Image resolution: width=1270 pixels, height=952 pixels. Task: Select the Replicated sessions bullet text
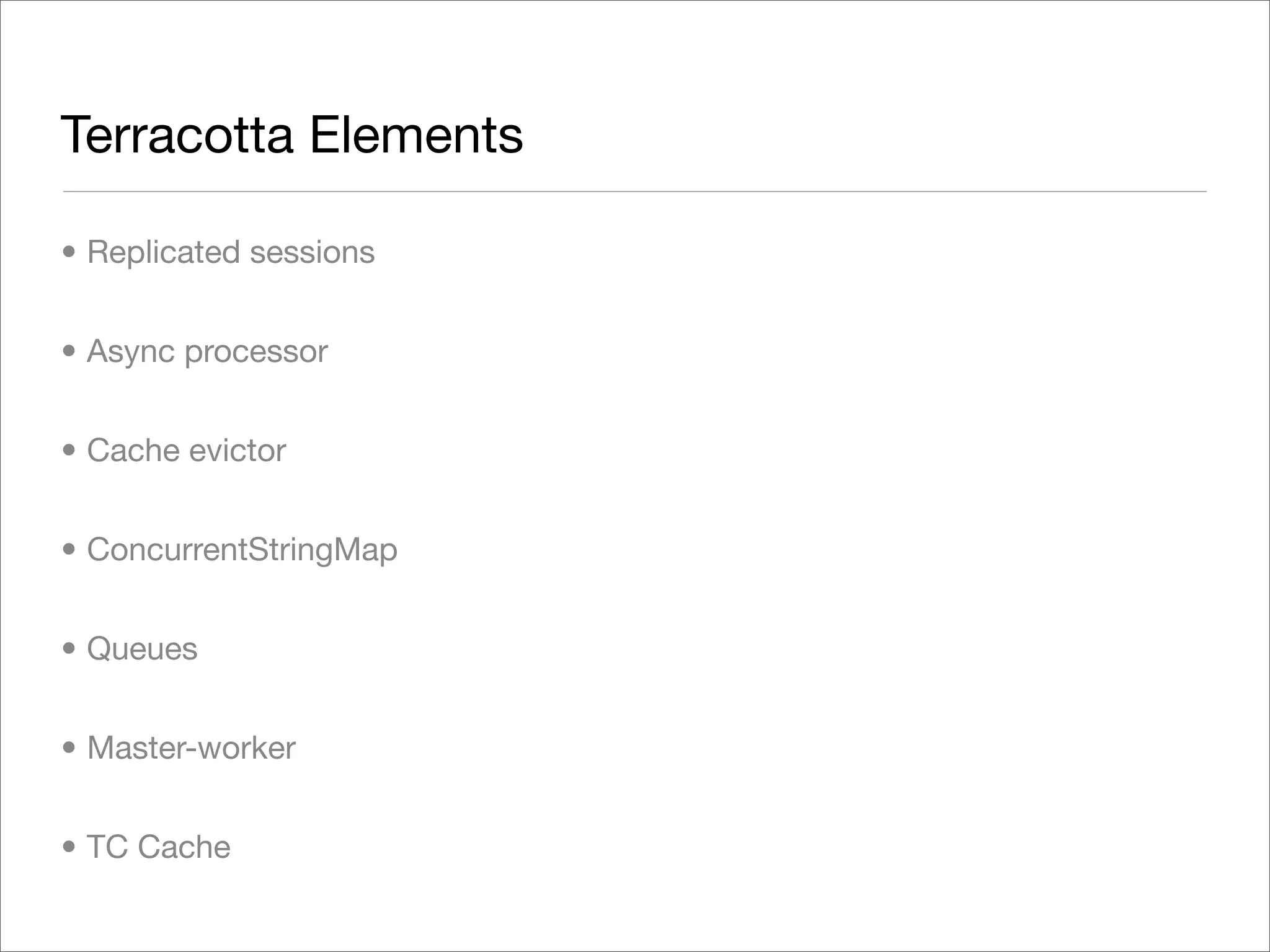(x=231, y=252)
